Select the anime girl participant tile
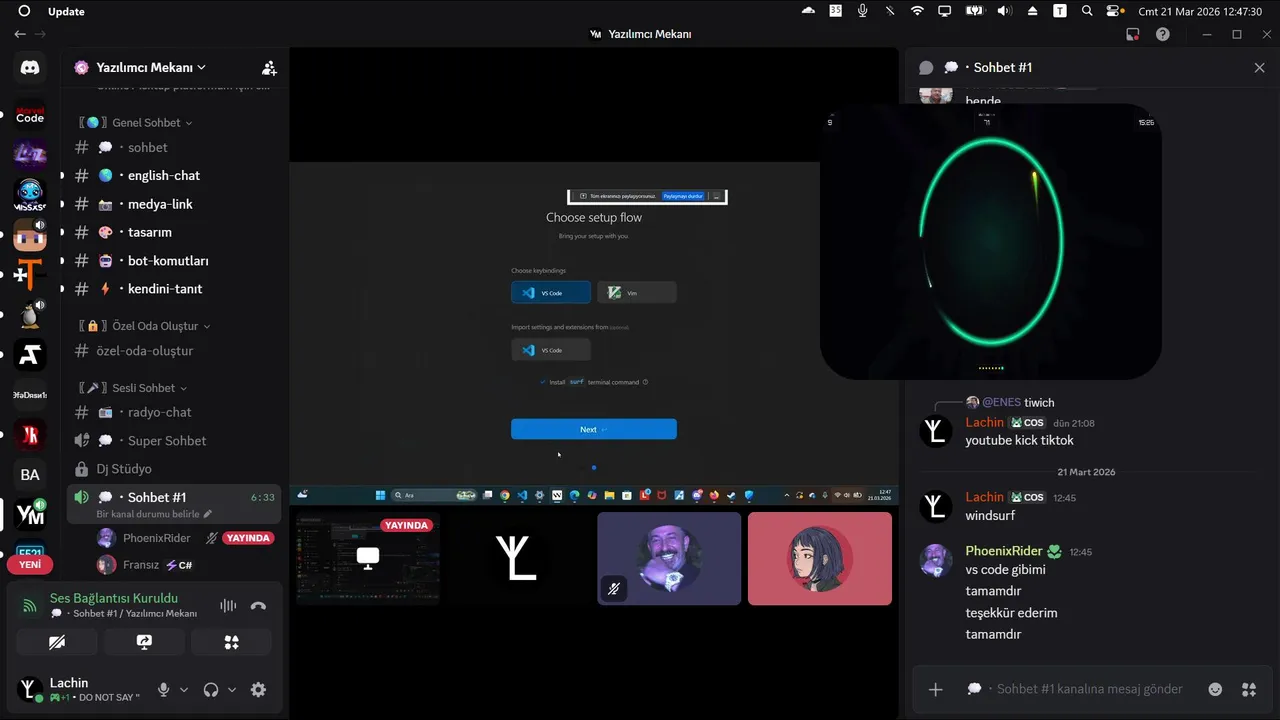 [819, 558]
